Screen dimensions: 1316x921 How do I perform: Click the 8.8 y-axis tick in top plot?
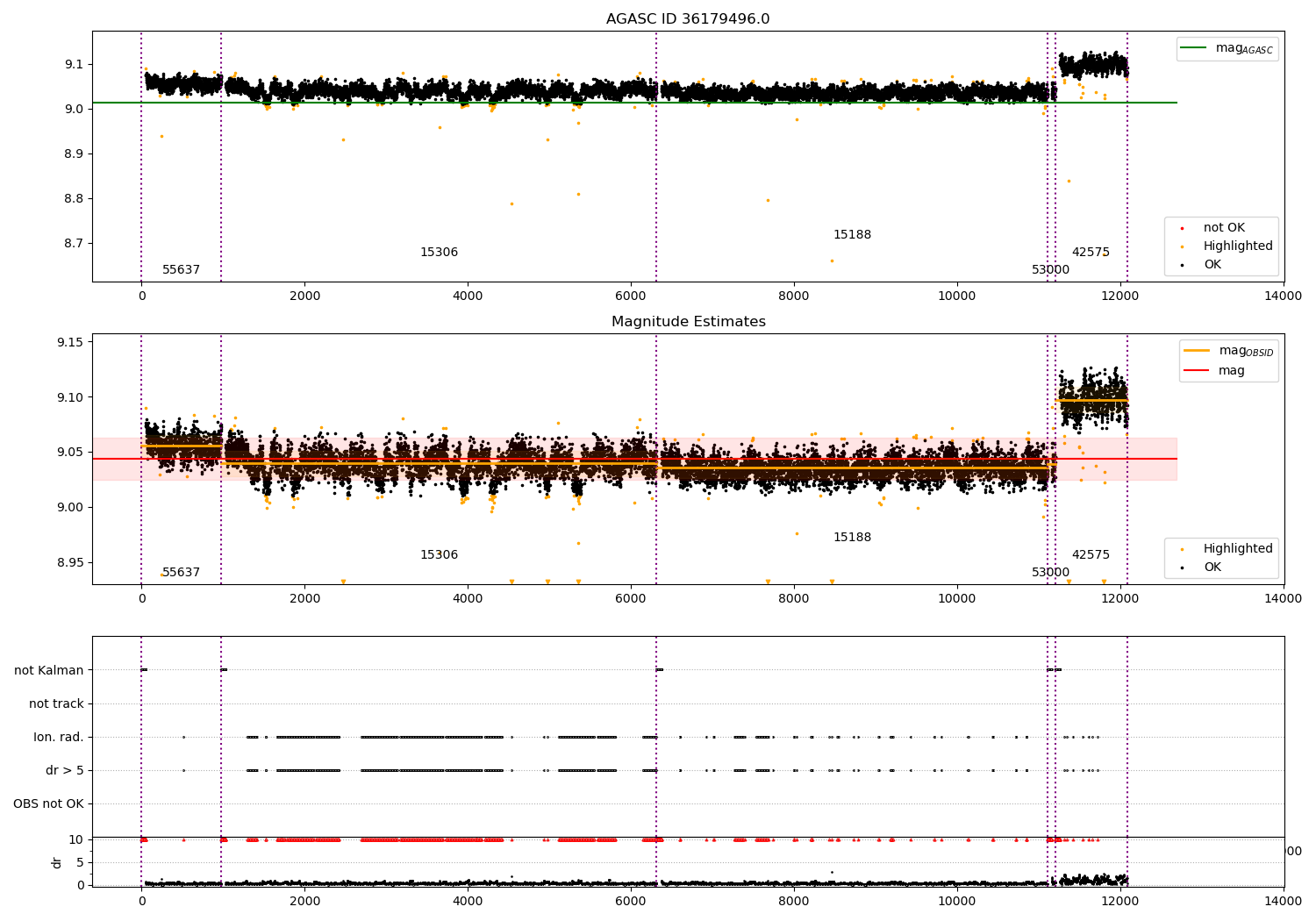[x=75, y=198]
